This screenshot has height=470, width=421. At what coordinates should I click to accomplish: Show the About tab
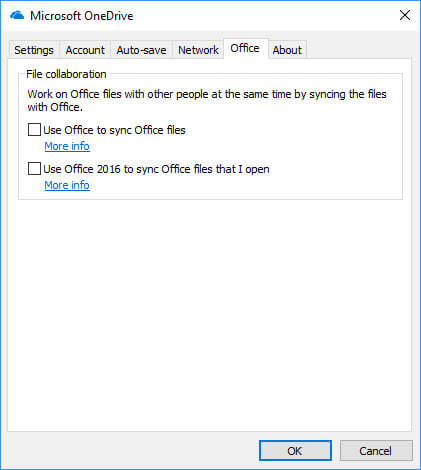[287, 50]
